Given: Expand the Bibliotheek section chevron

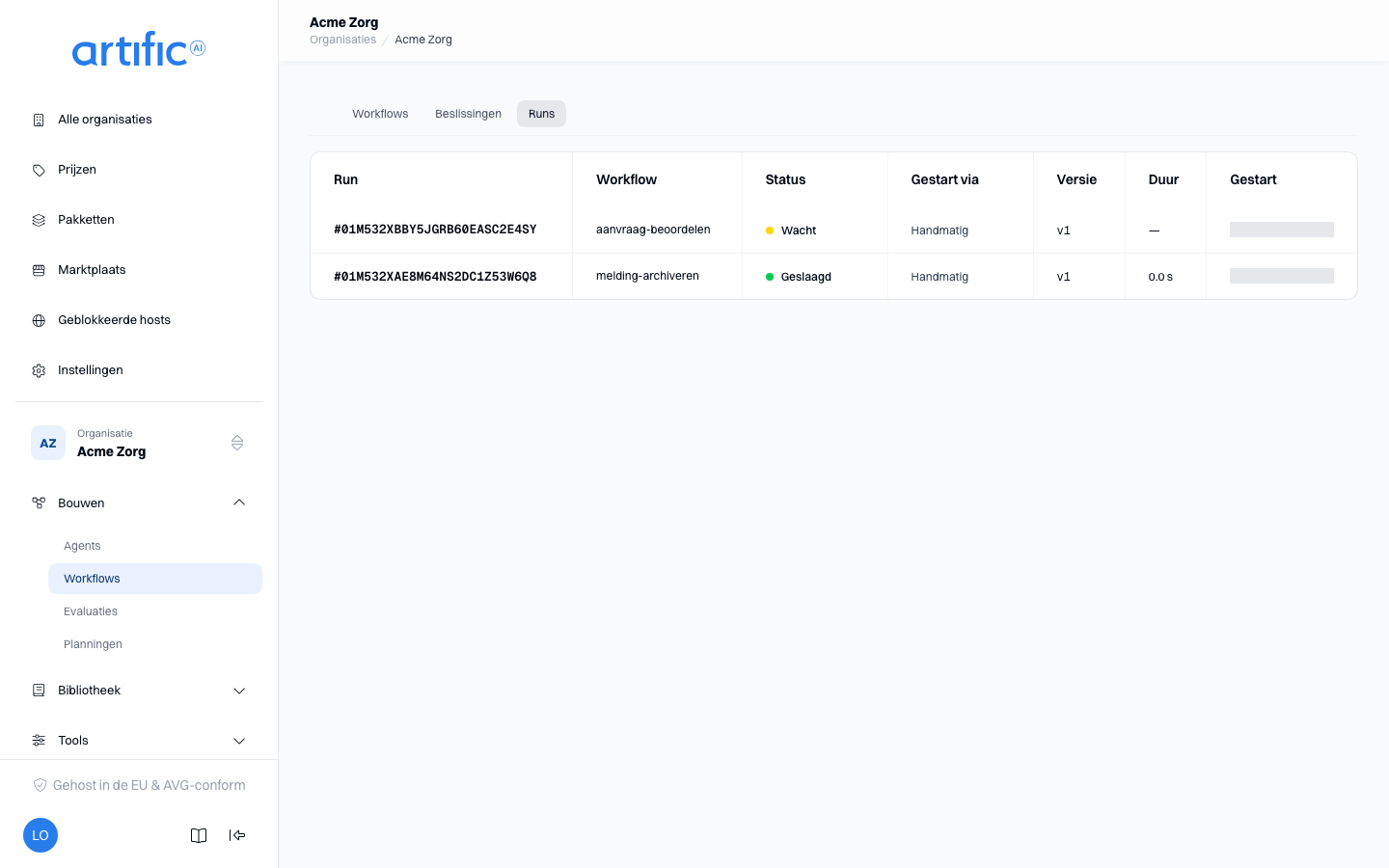Looking at the screenshot, I should coord(239,691).
